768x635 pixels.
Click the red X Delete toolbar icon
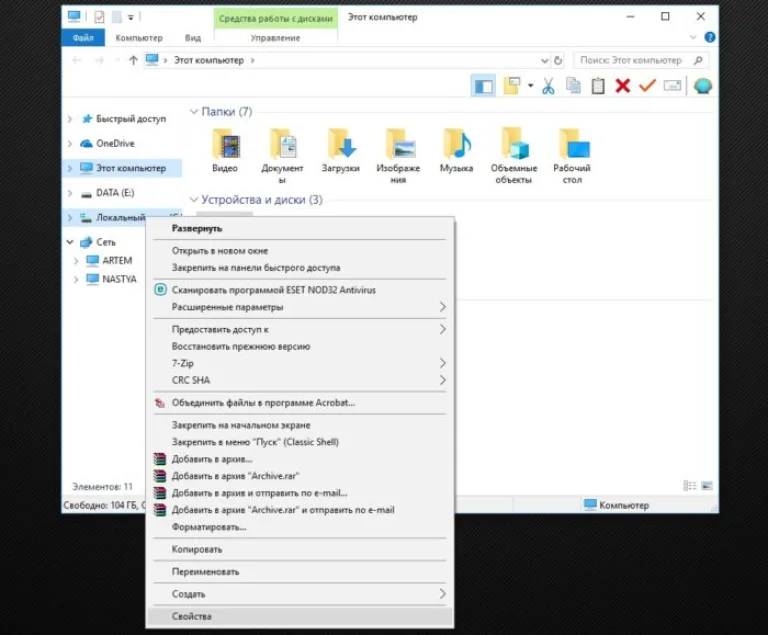[x=623, y=86]
